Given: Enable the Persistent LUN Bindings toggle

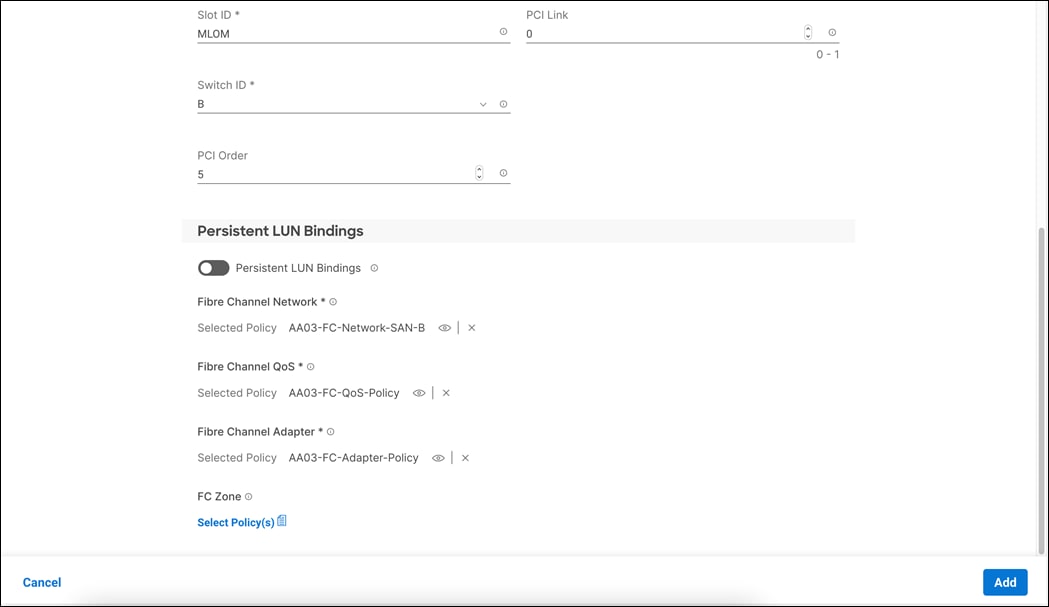Looking at the screenshot, I should (213, 267).
